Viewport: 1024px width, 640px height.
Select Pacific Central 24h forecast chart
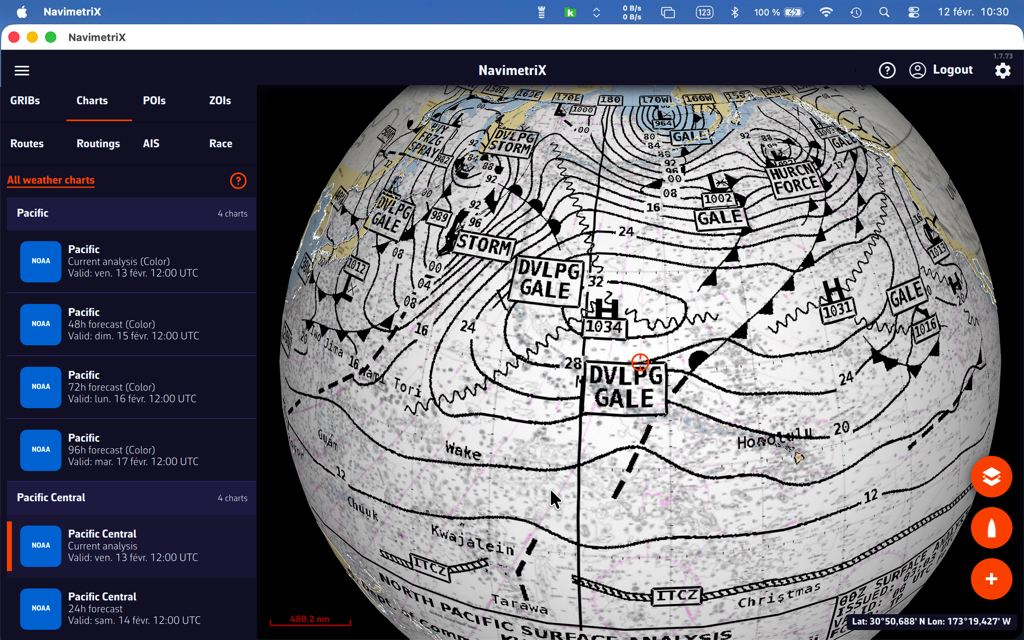click(x=131, y=608)
